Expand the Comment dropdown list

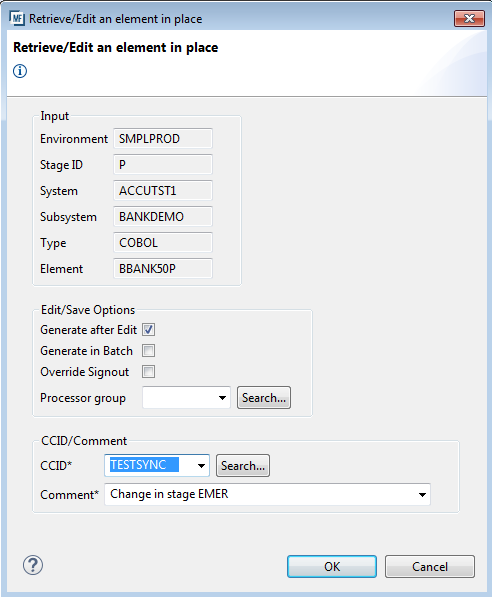422,495
